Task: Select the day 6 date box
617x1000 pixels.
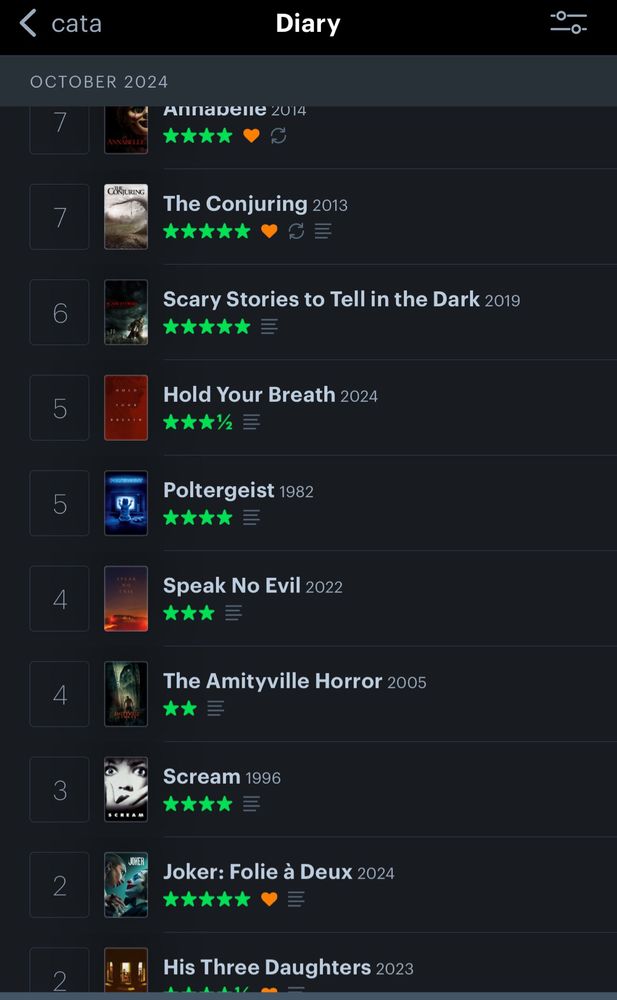Action: (59, 312)
